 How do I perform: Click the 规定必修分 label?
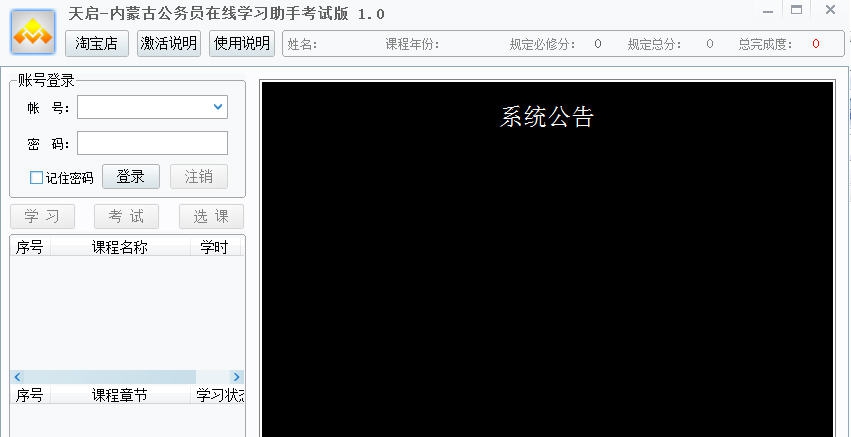pyautogui.click(x=542, y=45)
